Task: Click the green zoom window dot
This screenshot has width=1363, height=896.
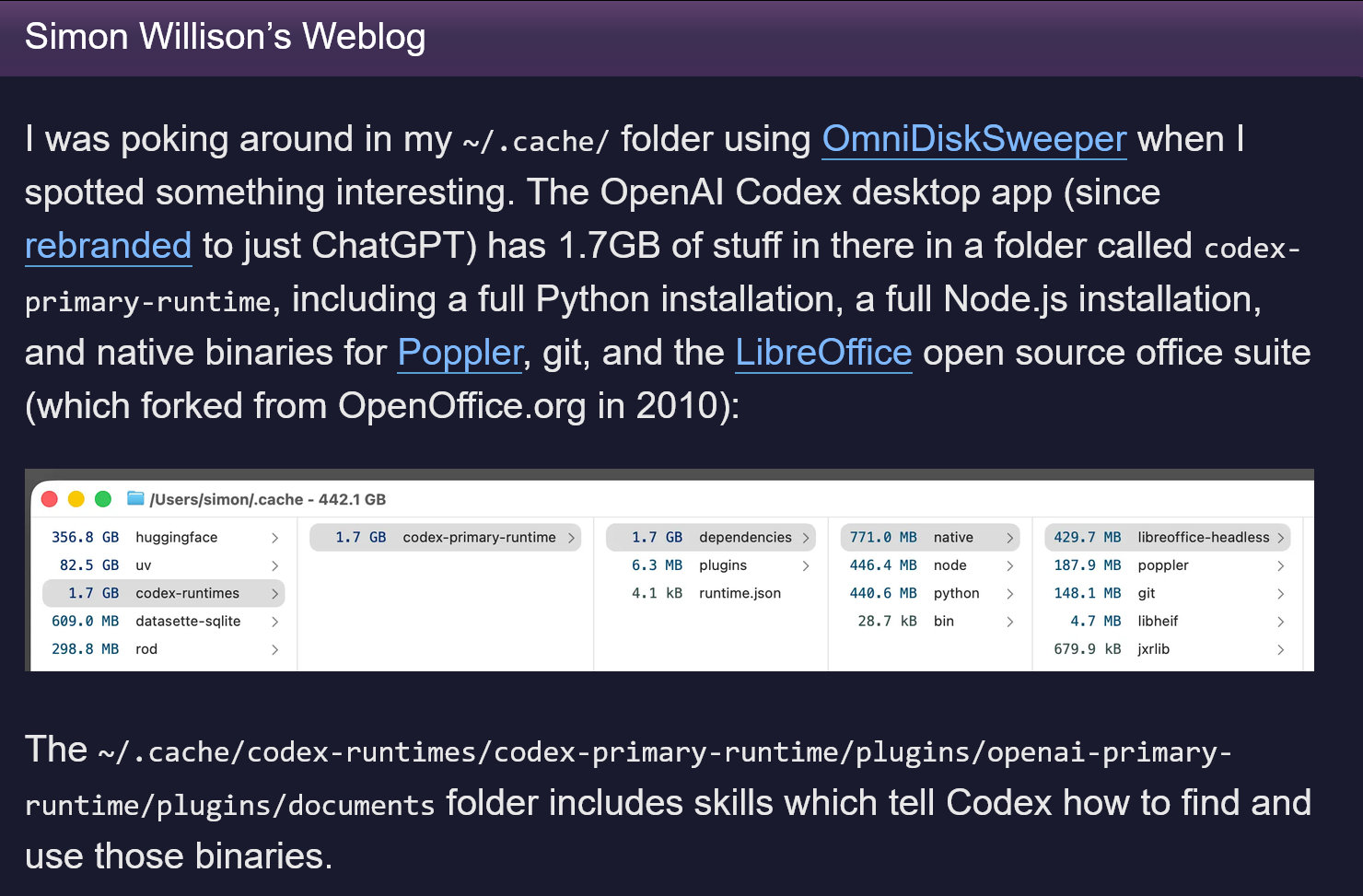Action: [x=103, y=499]
